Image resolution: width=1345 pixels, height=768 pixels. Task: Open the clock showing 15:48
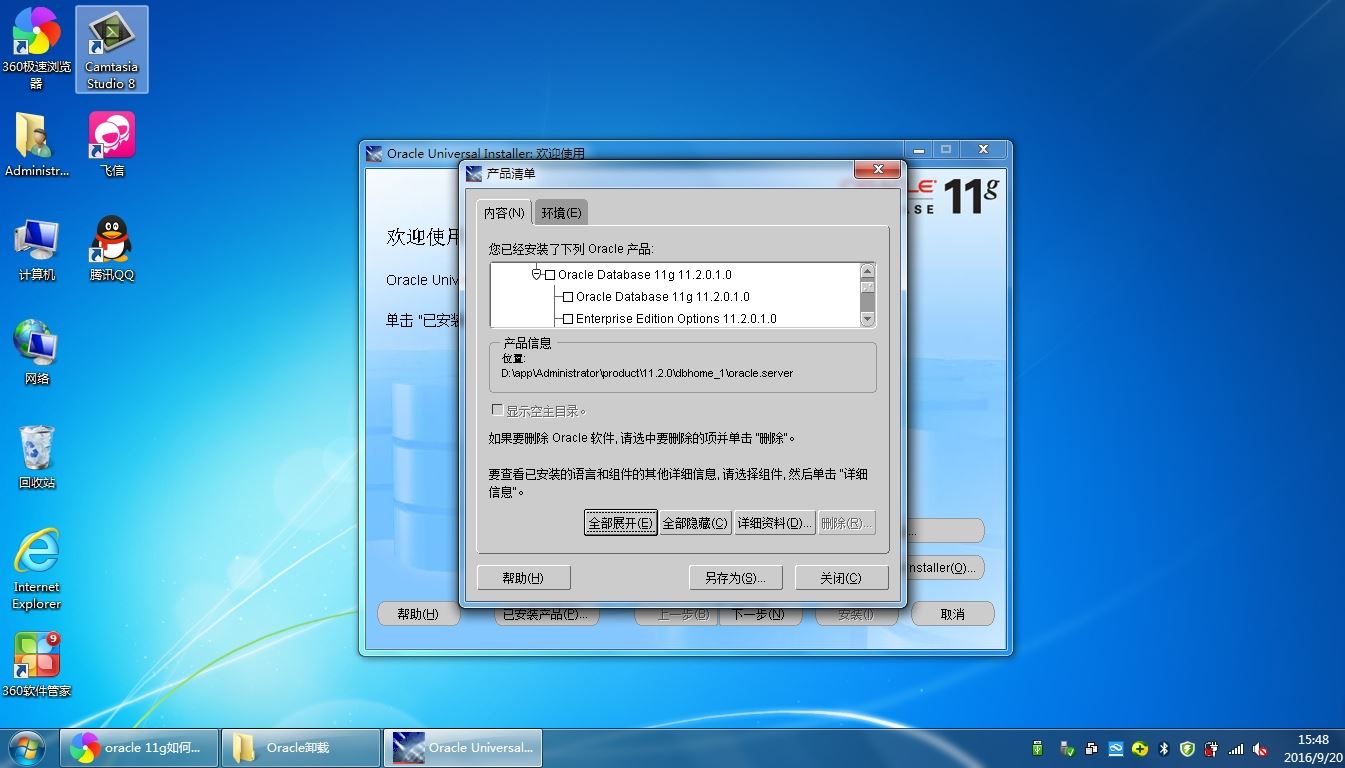click(1312, 740)
